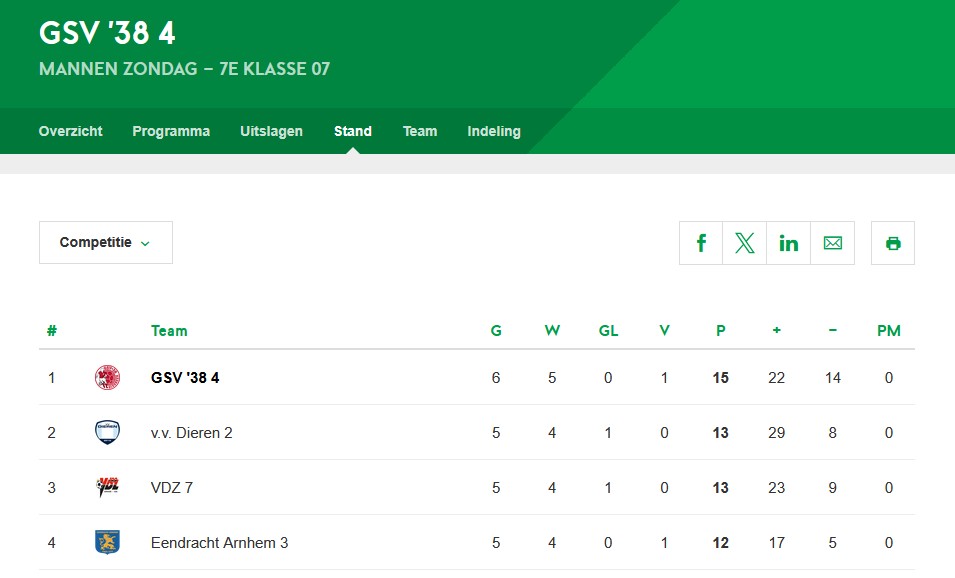Click the GSV '38 4 club logo
Image resolution: width=955 pixels, height=578 pixels.
tap(107, 378)
